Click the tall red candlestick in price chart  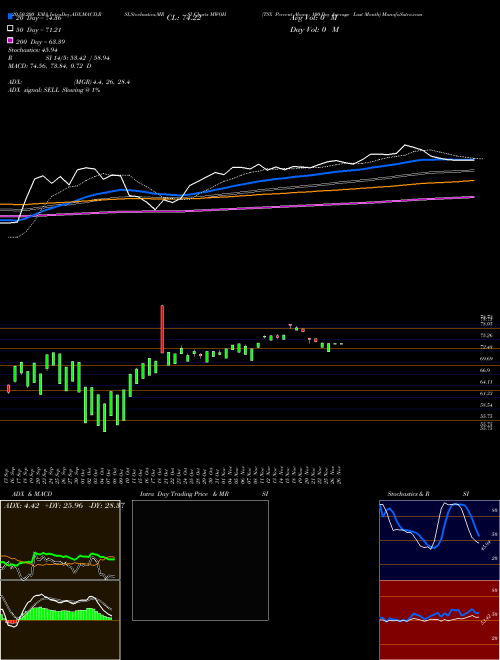coord(162,329)
